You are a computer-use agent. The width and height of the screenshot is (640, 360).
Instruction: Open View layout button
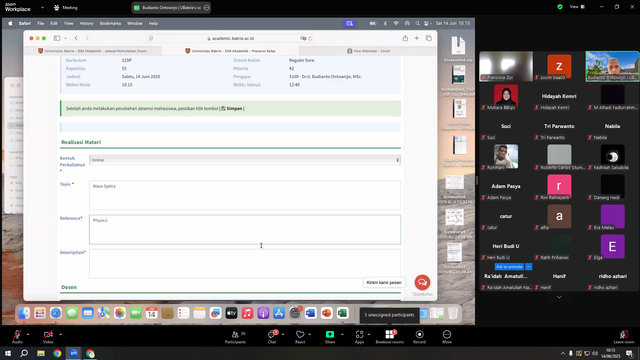577,7
